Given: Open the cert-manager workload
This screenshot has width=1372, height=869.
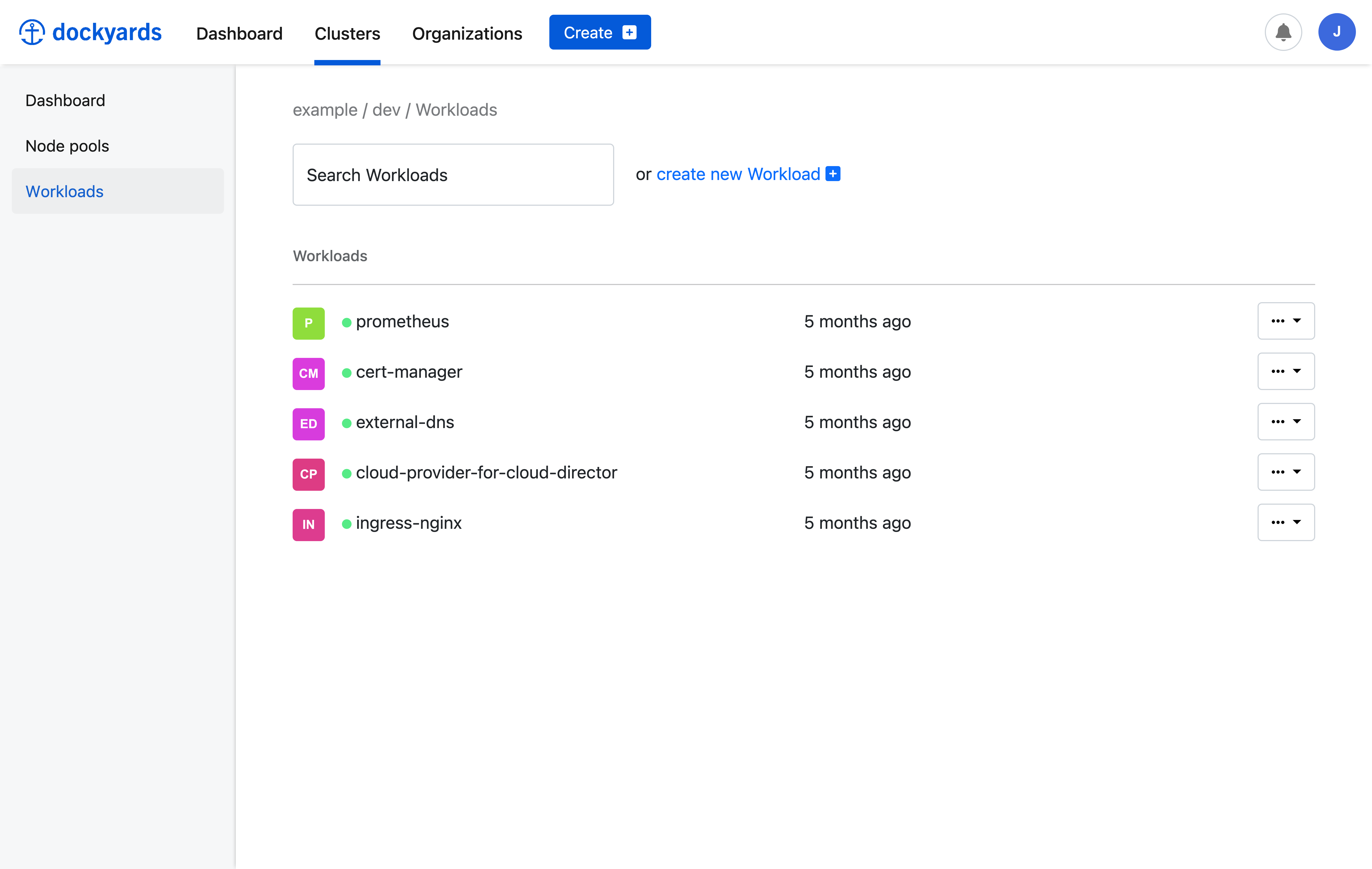Looking at the screenshot, I should (409, 372).
